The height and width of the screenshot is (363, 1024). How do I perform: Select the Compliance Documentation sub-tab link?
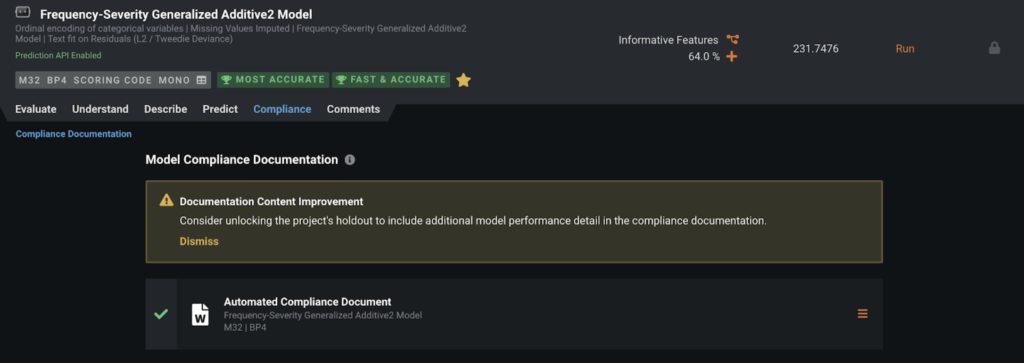(x=74, y=134)
